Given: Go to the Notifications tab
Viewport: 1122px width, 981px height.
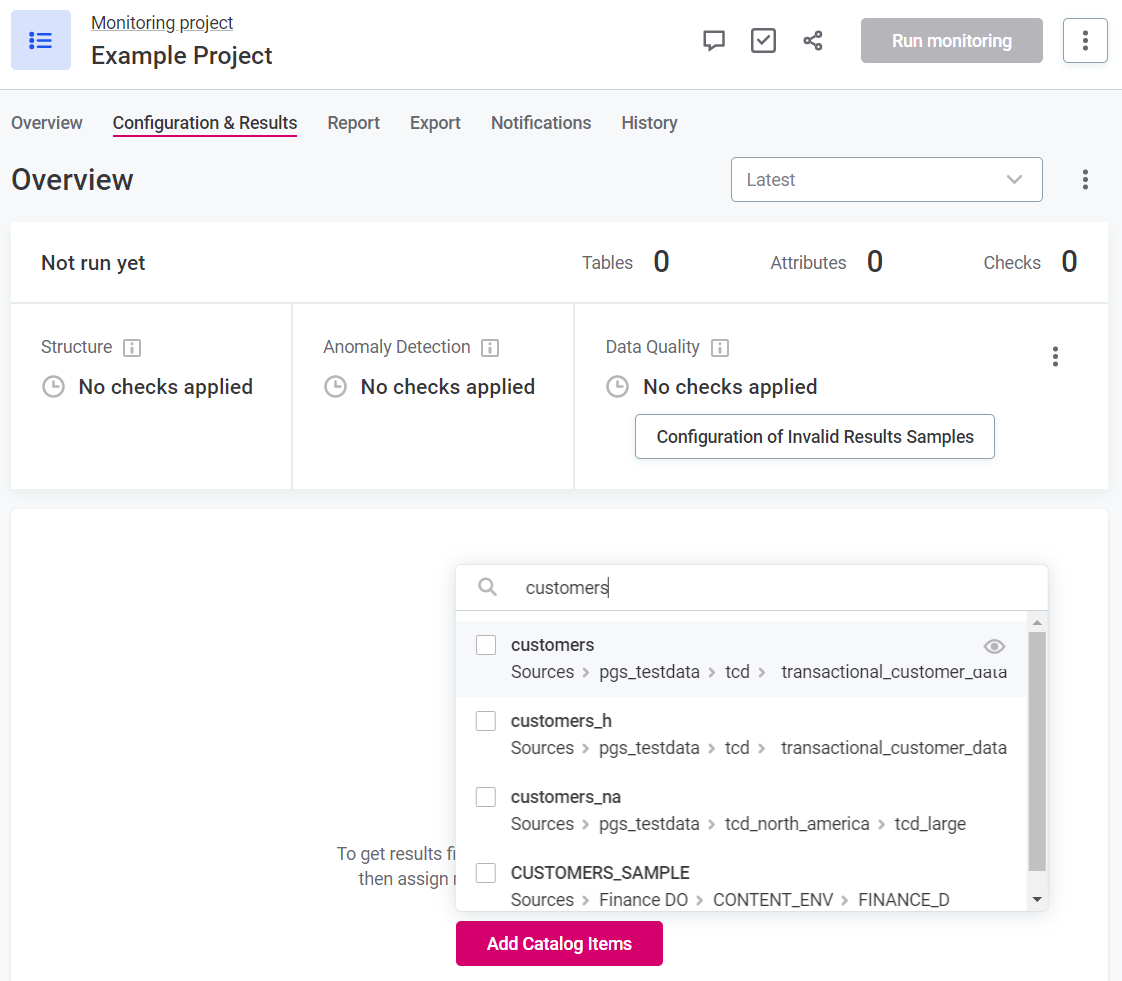Looking at the screenshot, I should click(x=541, y=123).
